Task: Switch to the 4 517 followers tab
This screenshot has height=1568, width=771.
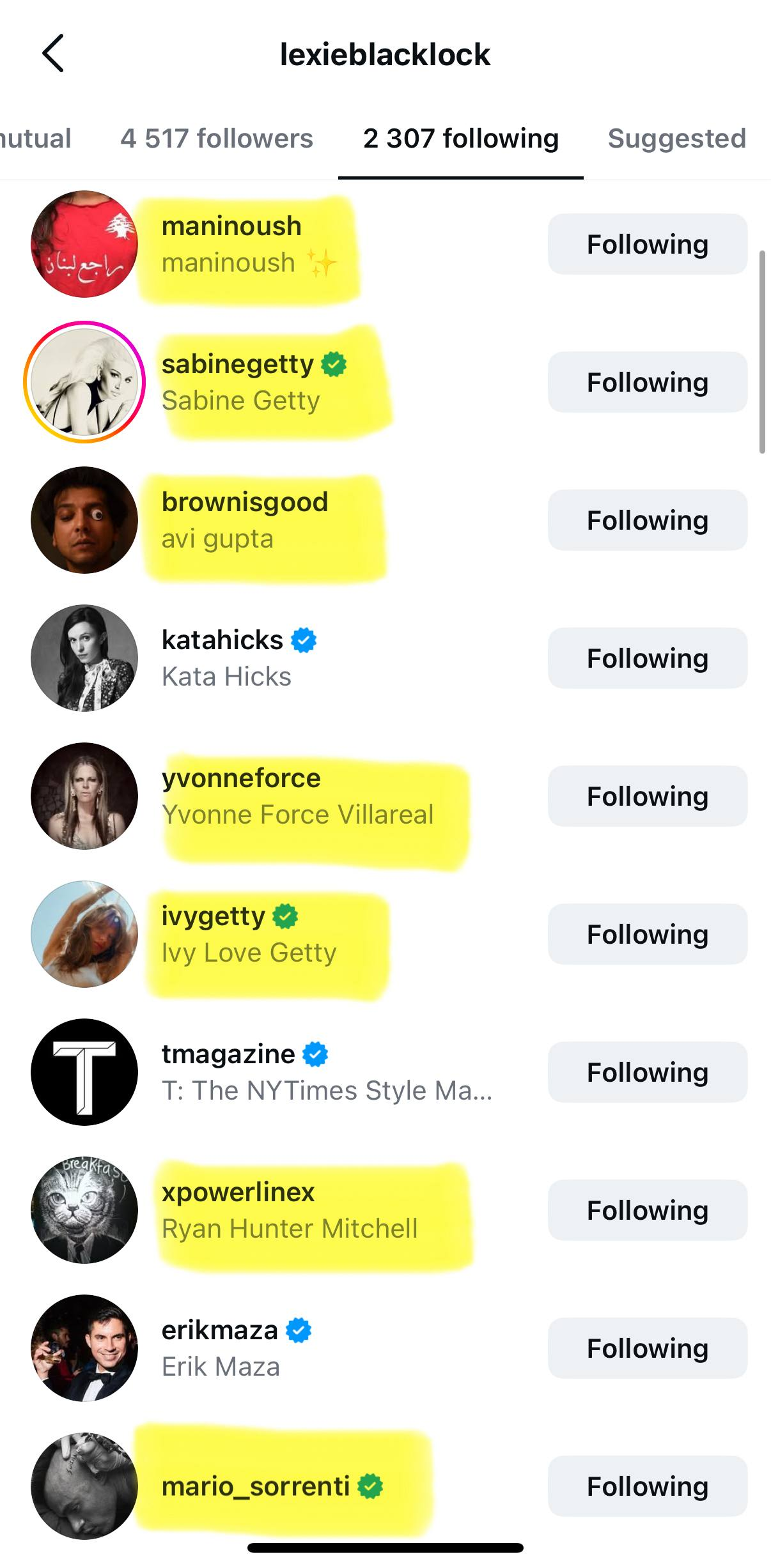Action: [x=217, y=139]
